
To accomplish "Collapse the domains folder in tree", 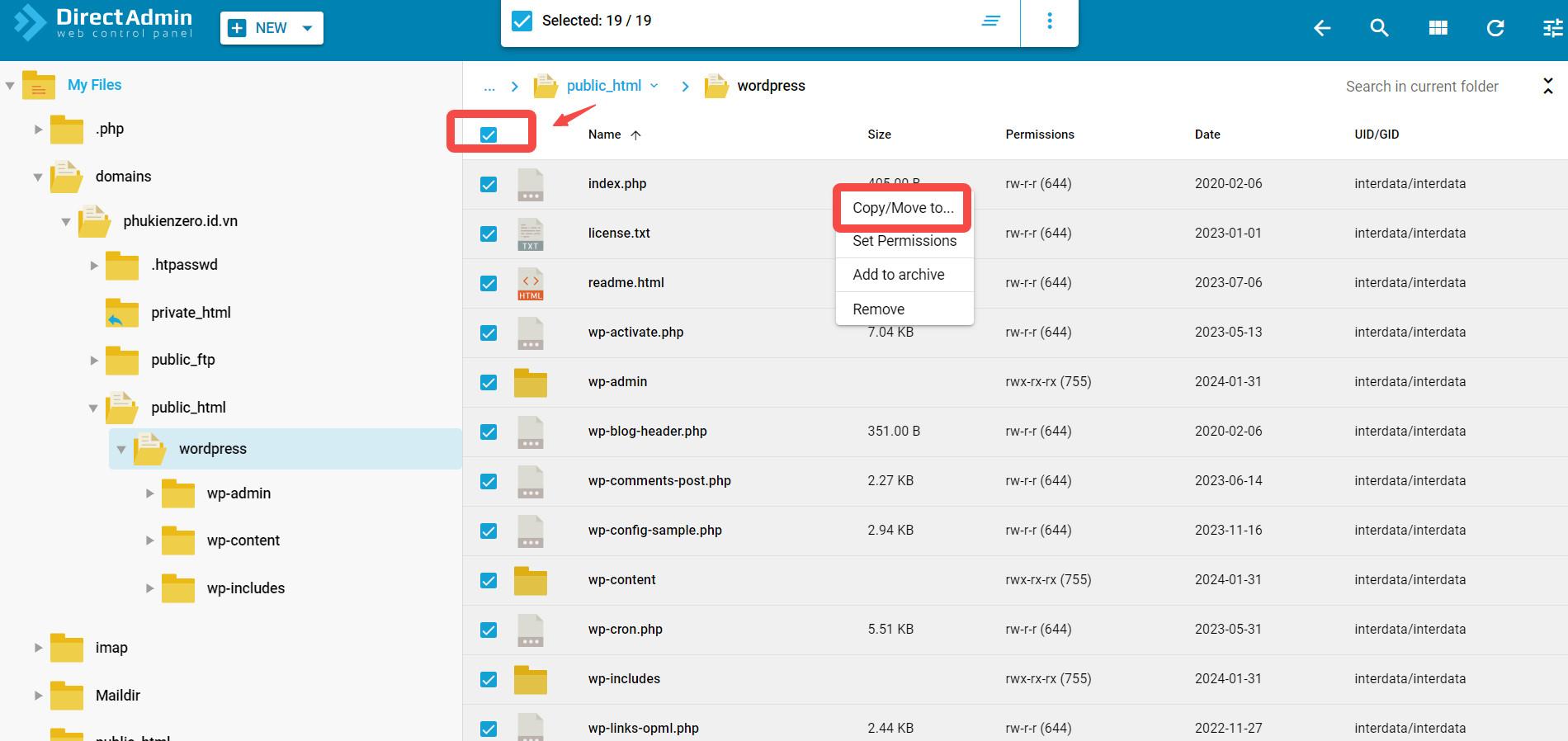I will click(x=38, y=177).
